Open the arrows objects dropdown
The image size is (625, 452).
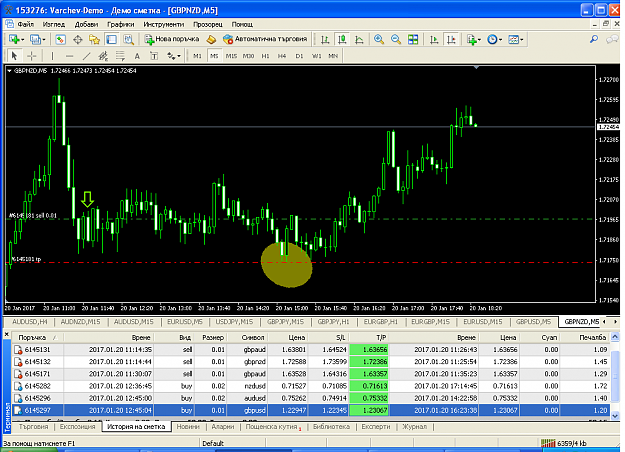click(x=174, y=56)
